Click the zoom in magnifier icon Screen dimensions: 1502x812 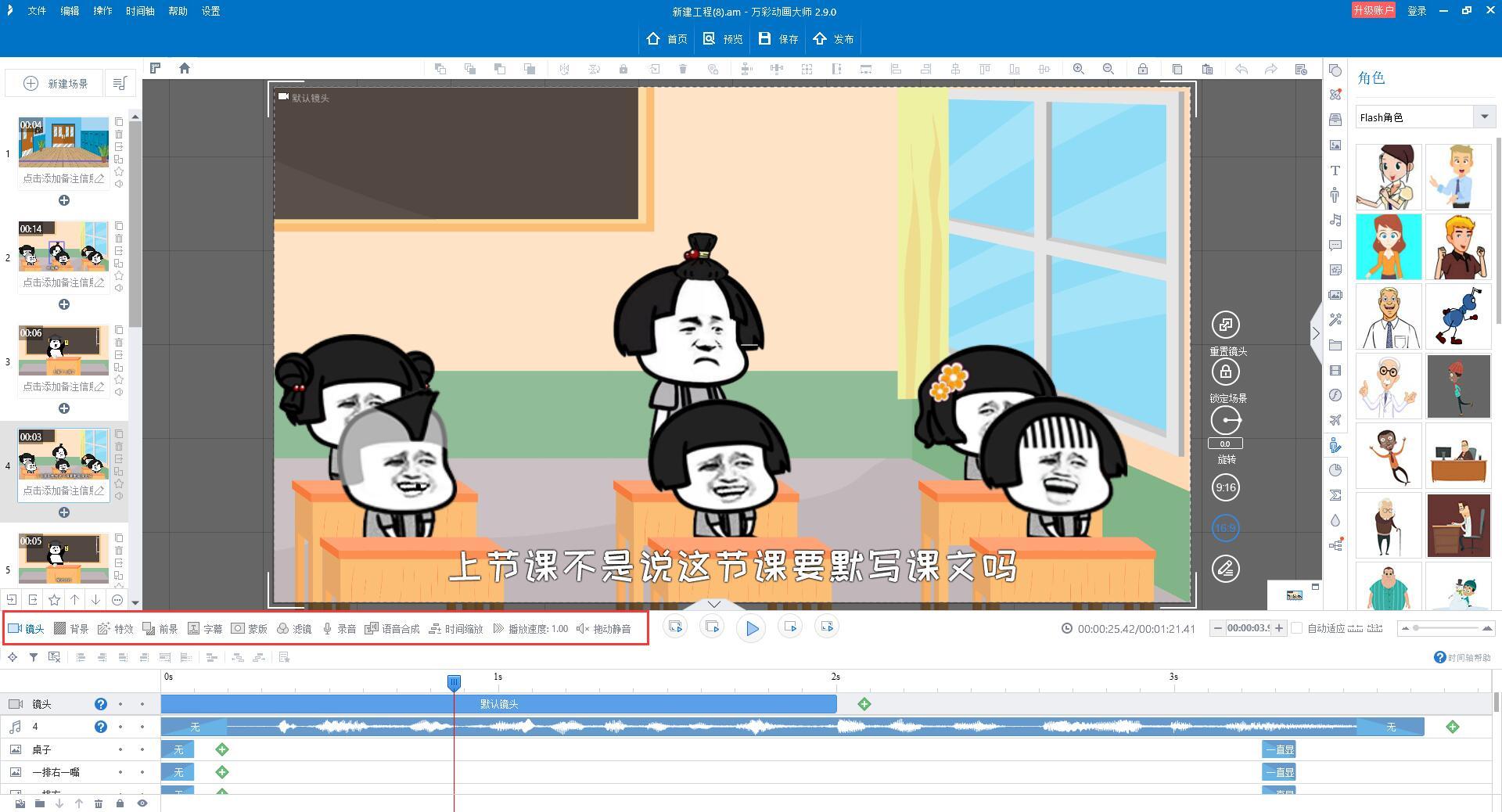pos(1079,69)
